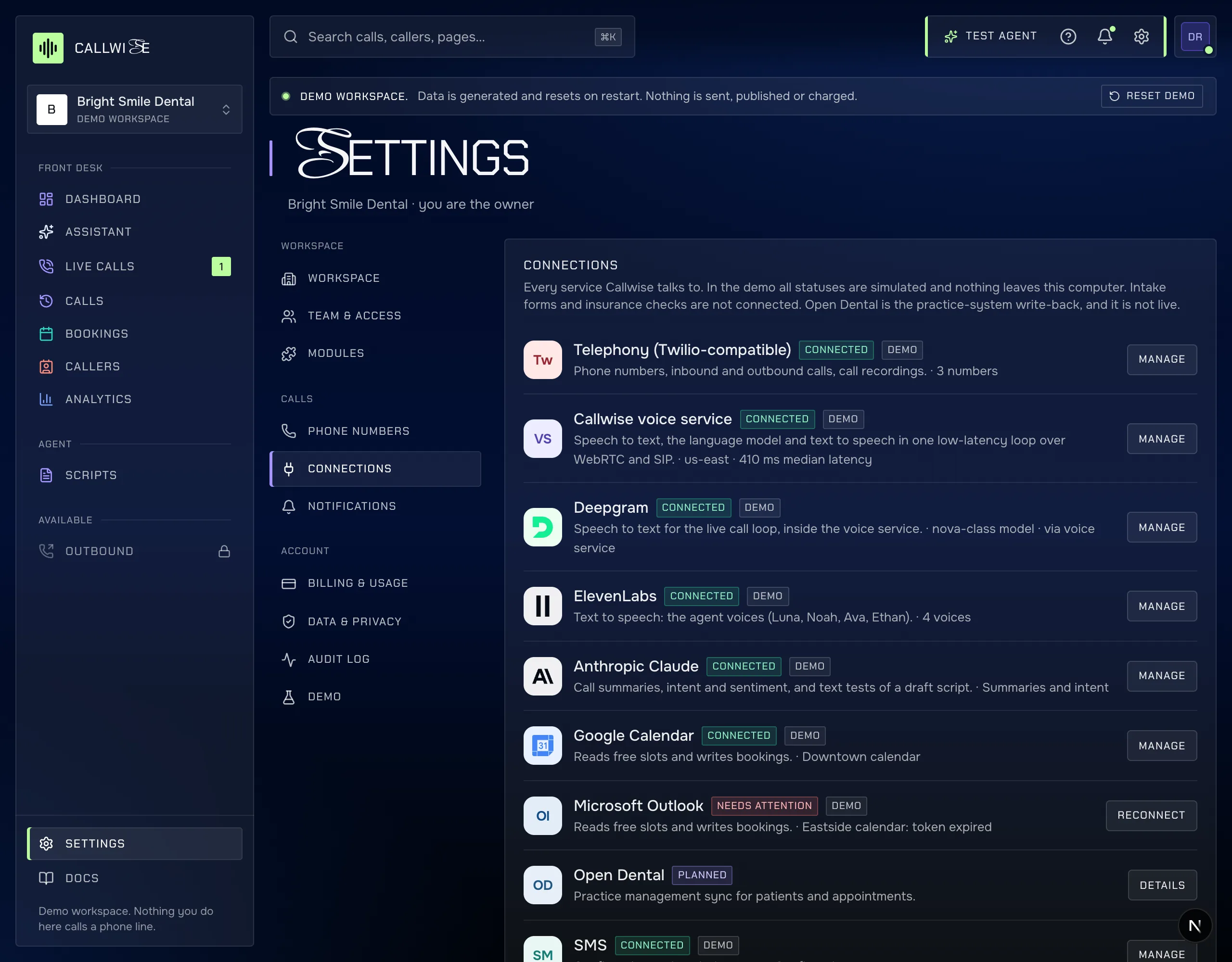
Task: Open the notifications bell in top bar
Action: coord(1104,37)
